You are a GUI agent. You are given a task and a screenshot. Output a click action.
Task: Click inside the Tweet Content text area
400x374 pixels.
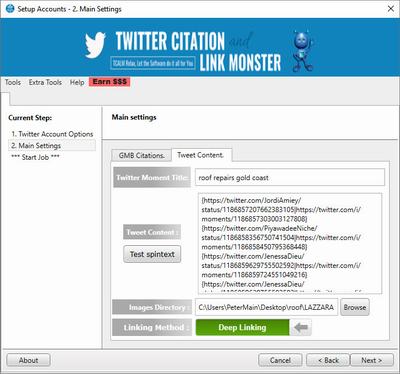click(290, 243)
